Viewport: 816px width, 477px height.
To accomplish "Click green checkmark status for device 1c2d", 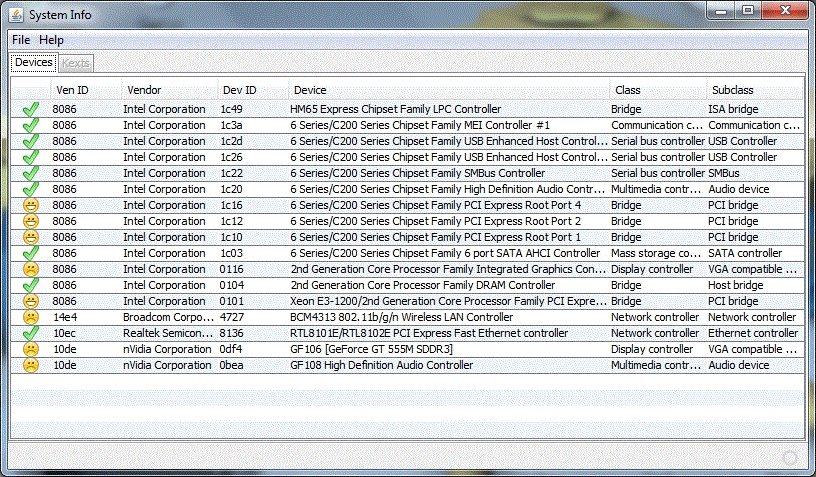I will (x=31, y=141).
